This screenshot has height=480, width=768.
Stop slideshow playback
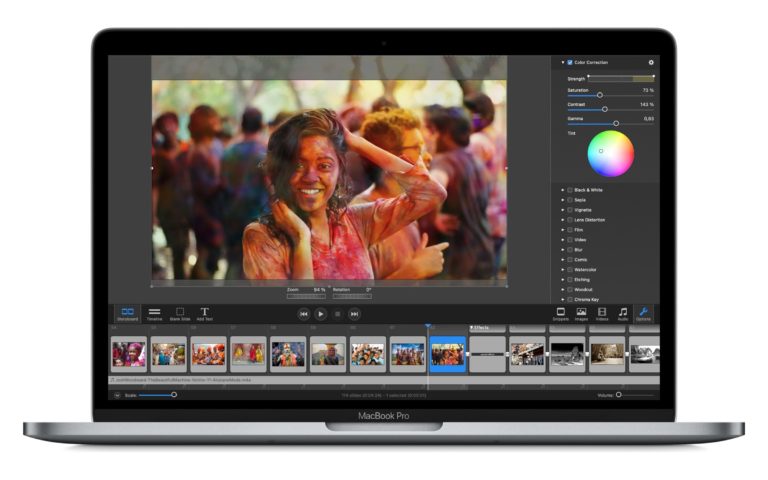tap(337, 314)
